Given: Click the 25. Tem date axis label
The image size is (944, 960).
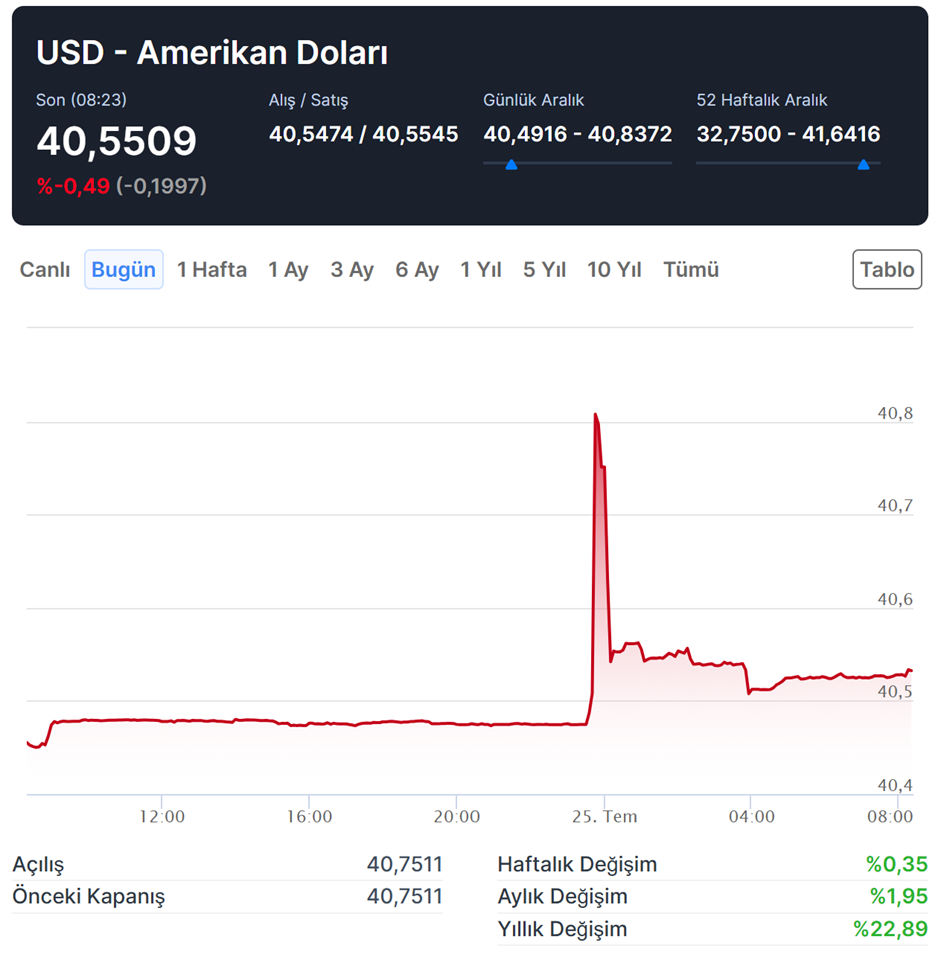Looking at the screenshot, I should click(x=605, y=817).
